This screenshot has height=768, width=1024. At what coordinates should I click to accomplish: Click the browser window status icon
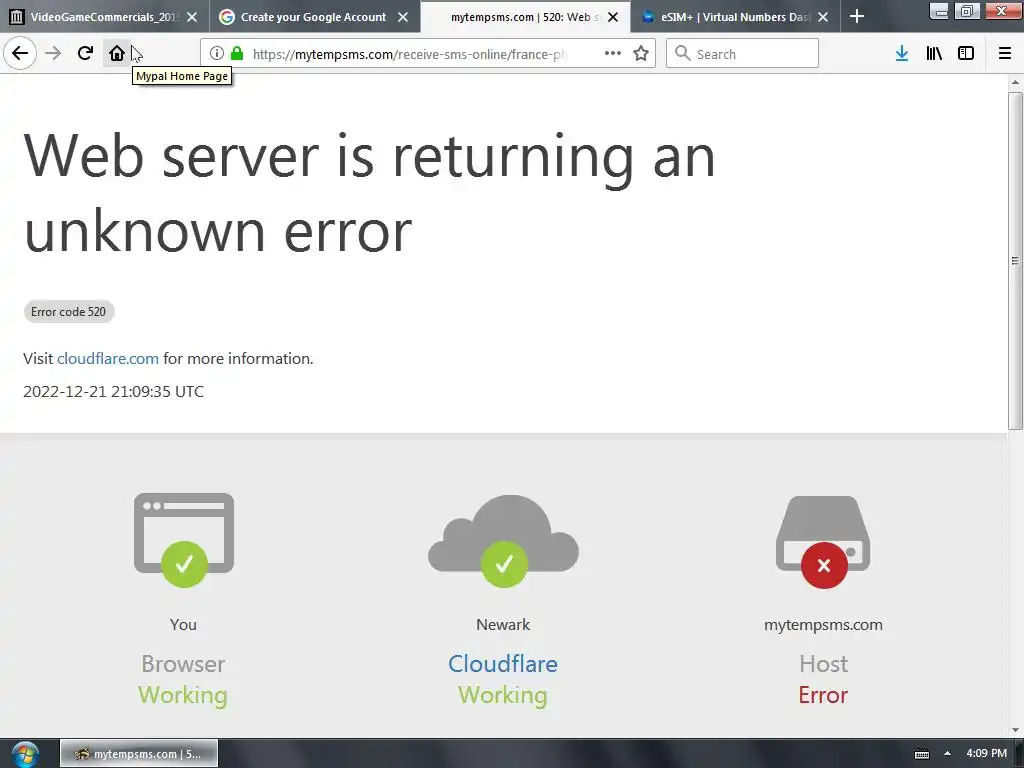(184, 539)
